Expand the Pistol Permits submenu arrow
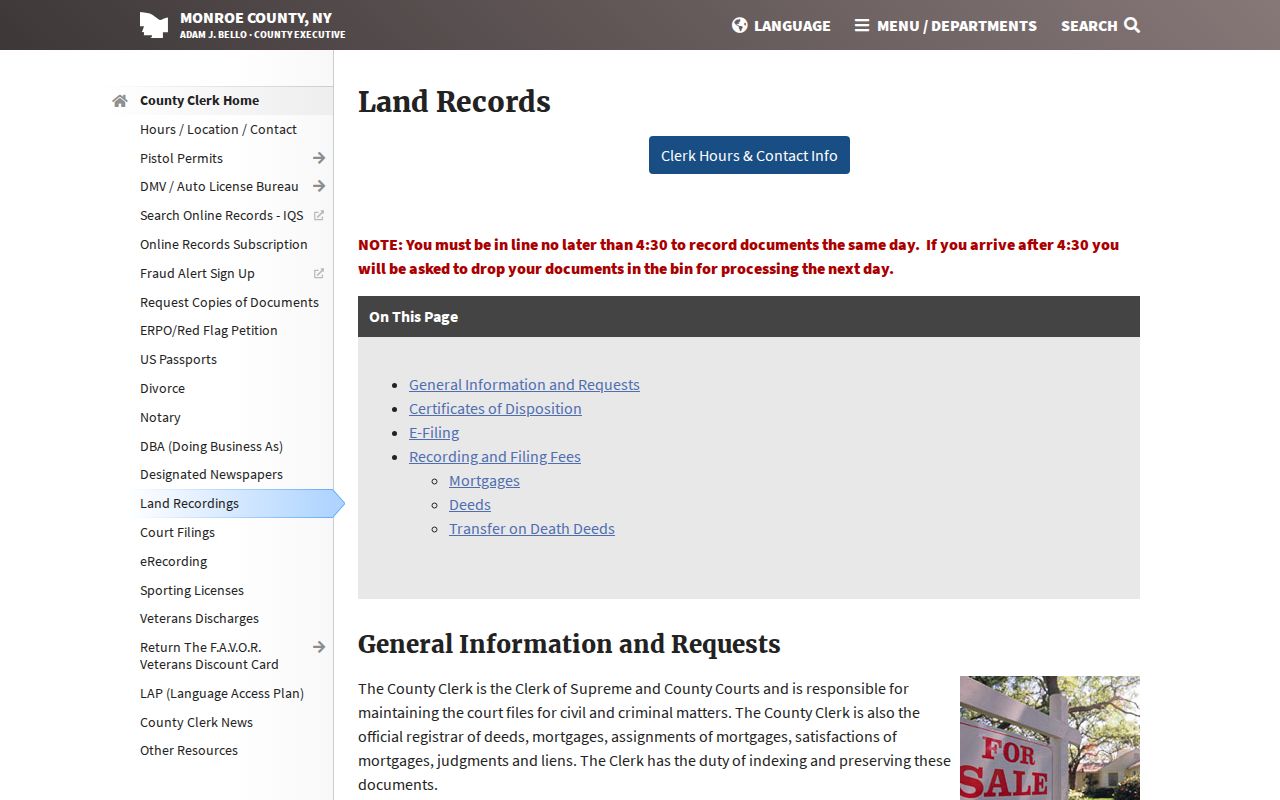1280x800 pixels. point(319,158)
